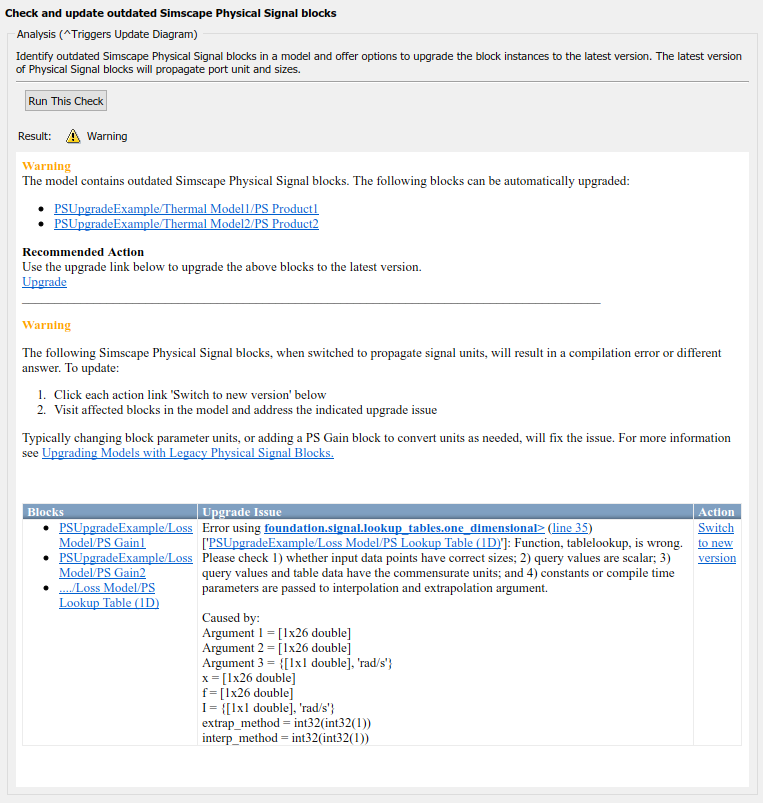Open the Thermal Model2/PS Product2 block link
The width and height of the screenshot is (763, 803).
(186, 224)
